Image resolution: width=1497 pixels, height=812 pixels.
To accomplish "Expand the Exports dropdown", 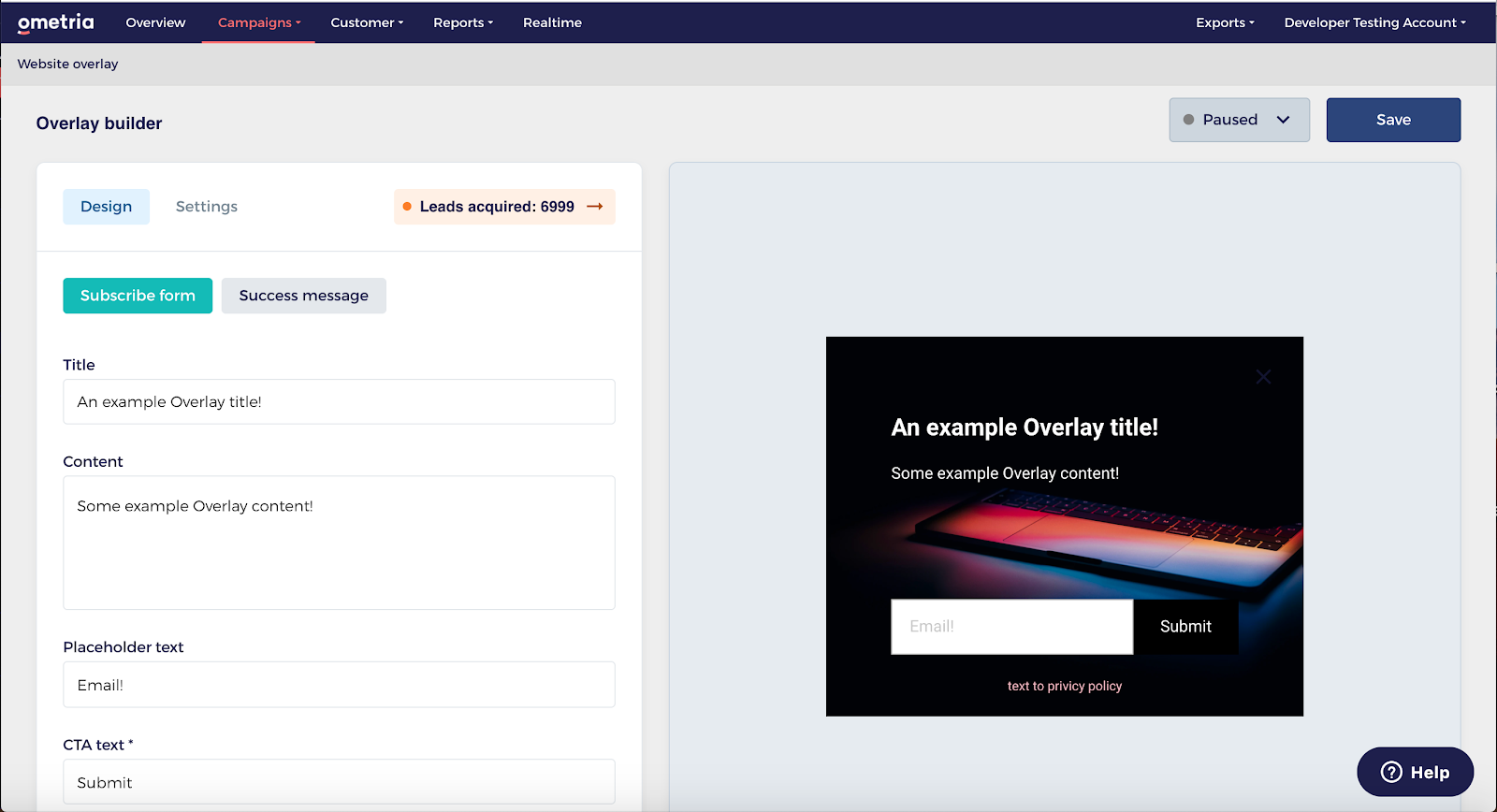I will pos(1225,22).
